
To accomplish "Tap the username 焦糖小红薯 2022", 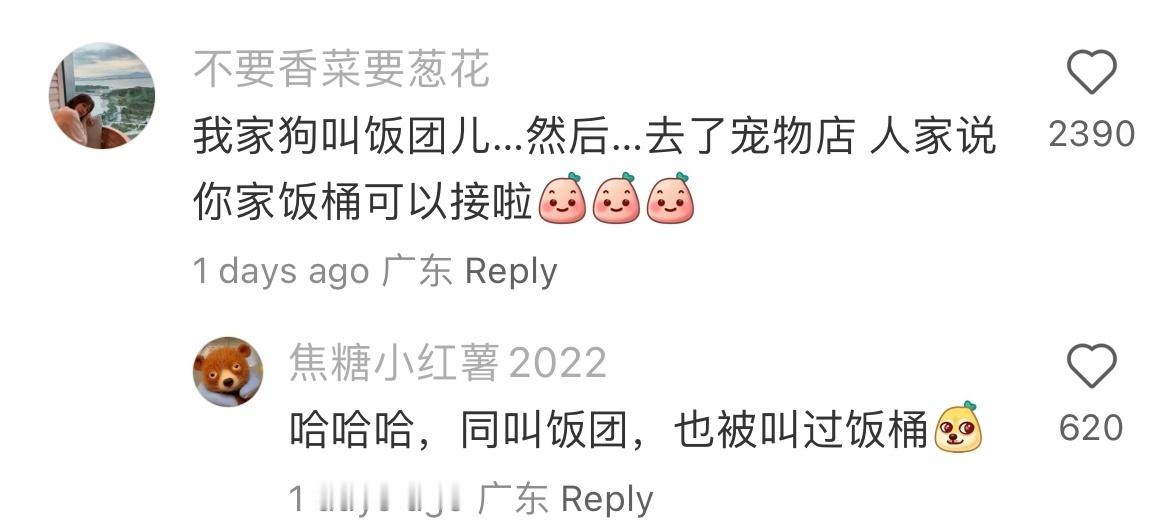I will pos(448,364).
